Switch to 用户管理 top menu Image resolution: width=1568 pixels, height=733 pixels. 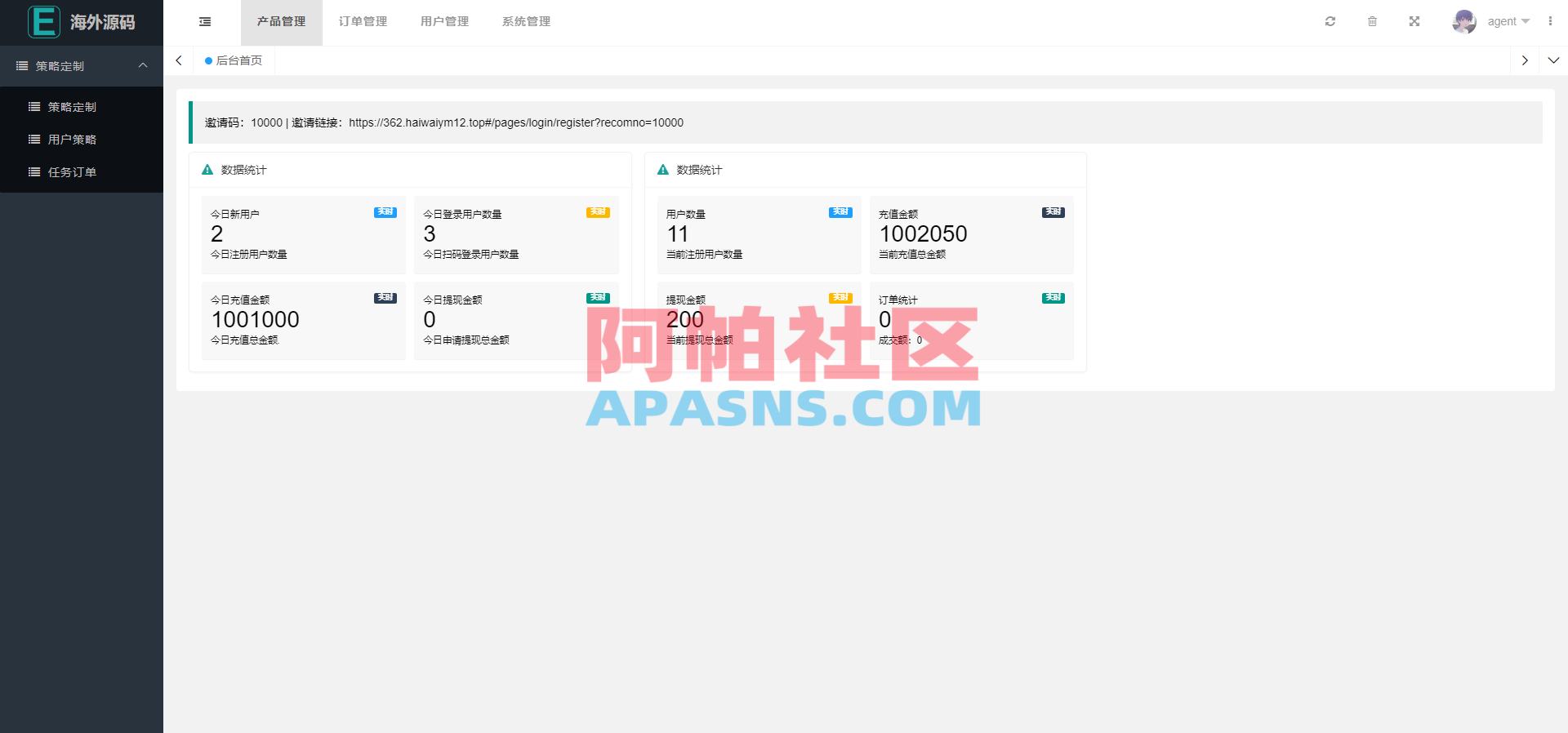point(445,22)
